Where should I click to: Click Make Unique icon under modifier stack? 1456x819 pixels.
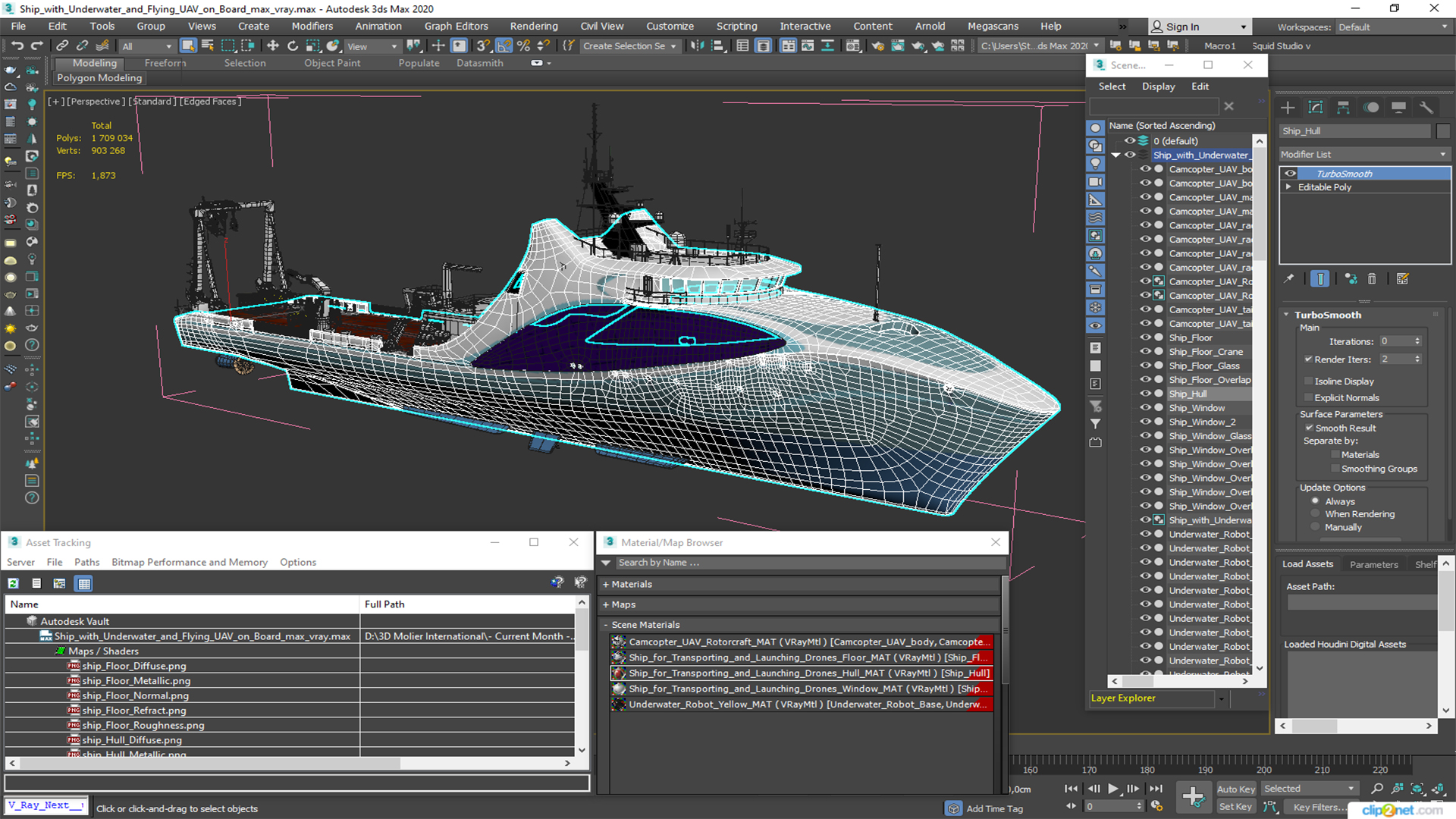point(1351,279)
